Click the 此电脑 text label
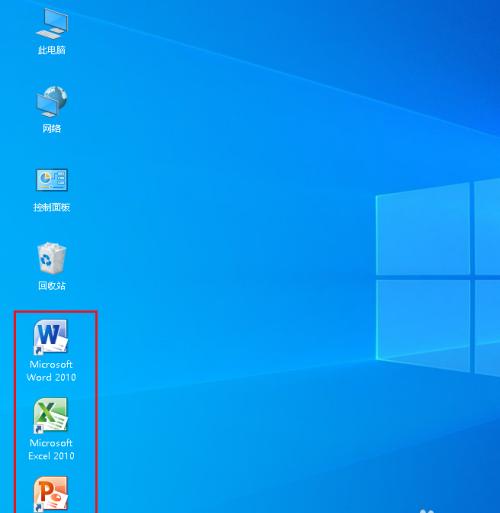The image size is (500, 513). tap(51, 50)
